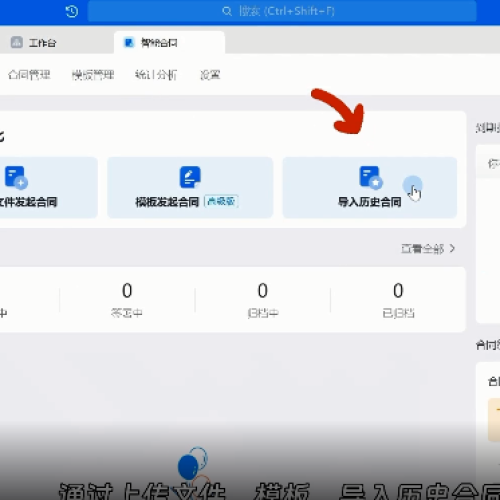
Task: Open the 模板管理 menu
Action: tap(93, 75)
